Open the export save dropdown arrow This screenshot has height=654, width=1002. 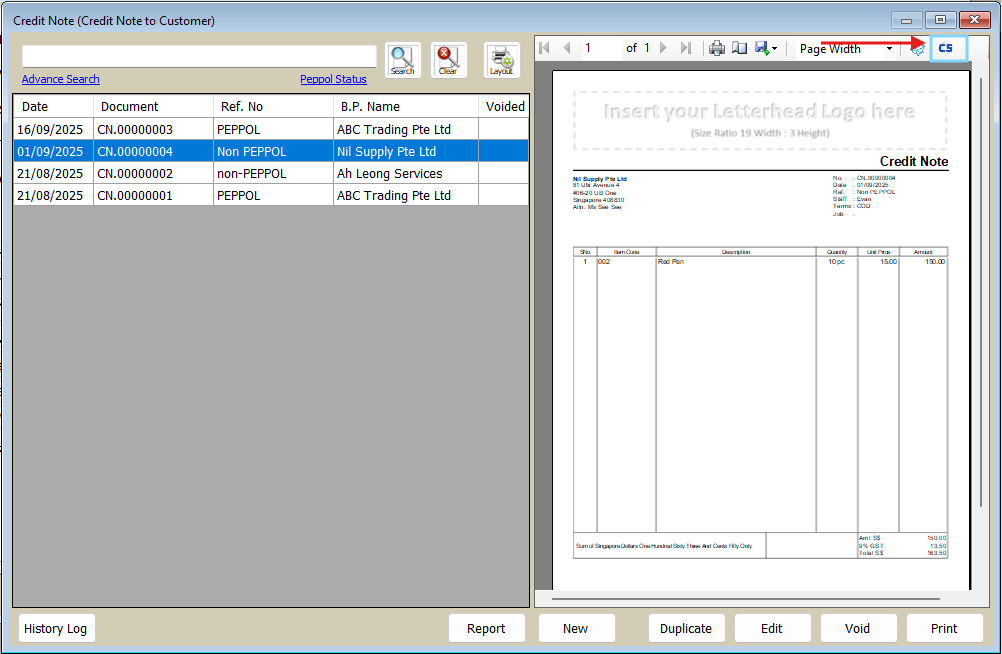(774, 49)
